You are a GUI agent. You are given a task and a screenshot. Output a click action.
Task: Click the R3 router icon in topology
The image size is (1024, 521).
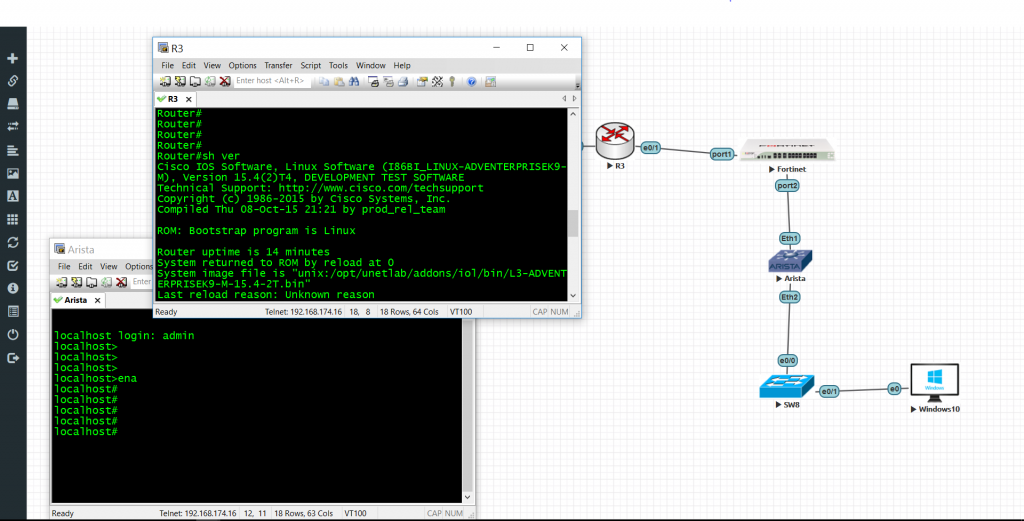point(611,141)
